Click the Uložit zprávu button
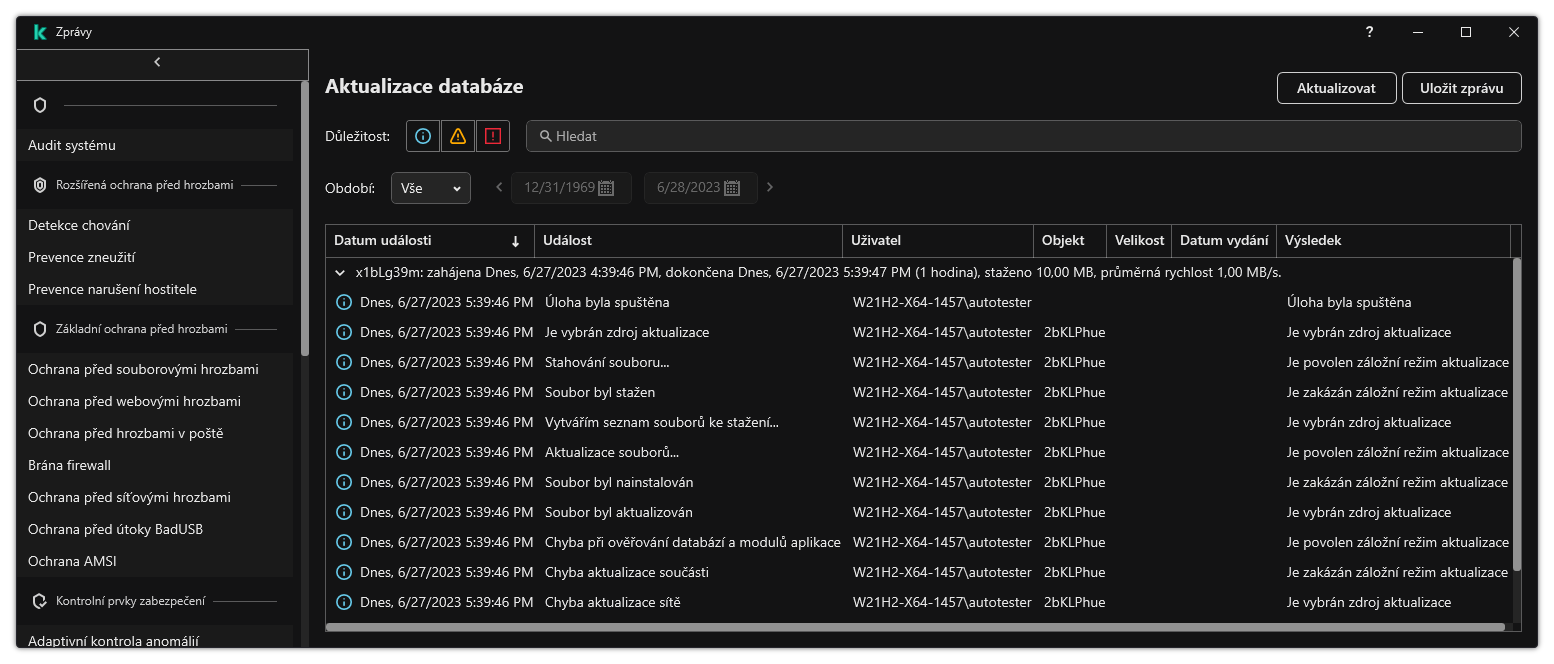Screen dimensions: 1554x664 coord(1461,88)
